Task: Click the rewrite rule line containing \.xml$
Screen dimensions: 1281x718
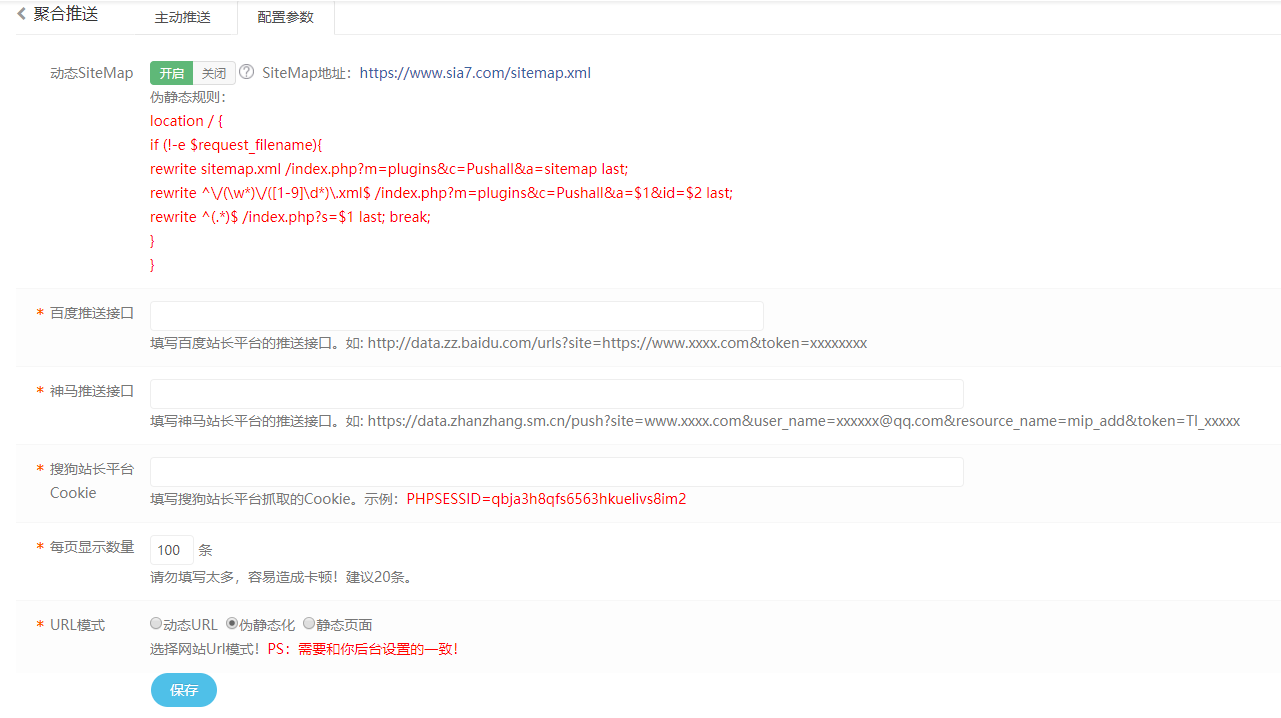Action: pos(441,193)
